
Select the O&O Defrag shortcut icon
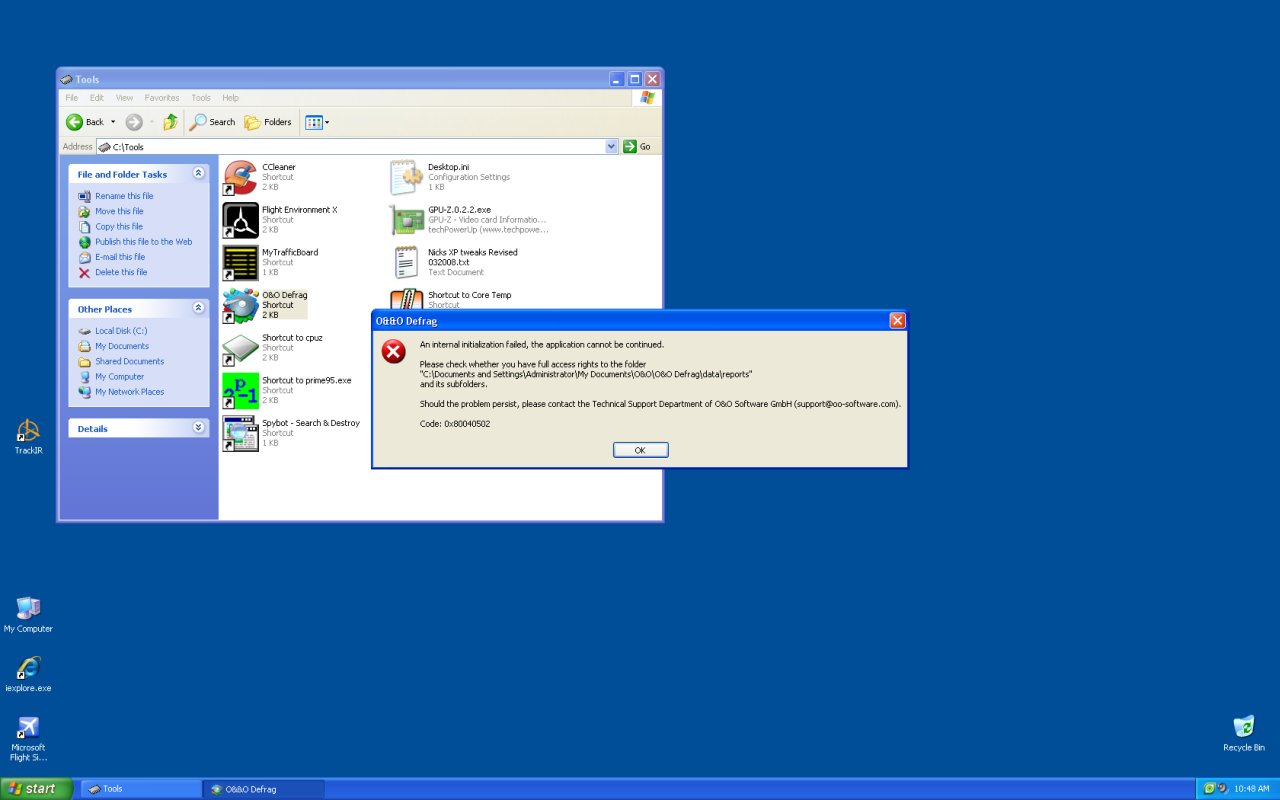point(240,305)
